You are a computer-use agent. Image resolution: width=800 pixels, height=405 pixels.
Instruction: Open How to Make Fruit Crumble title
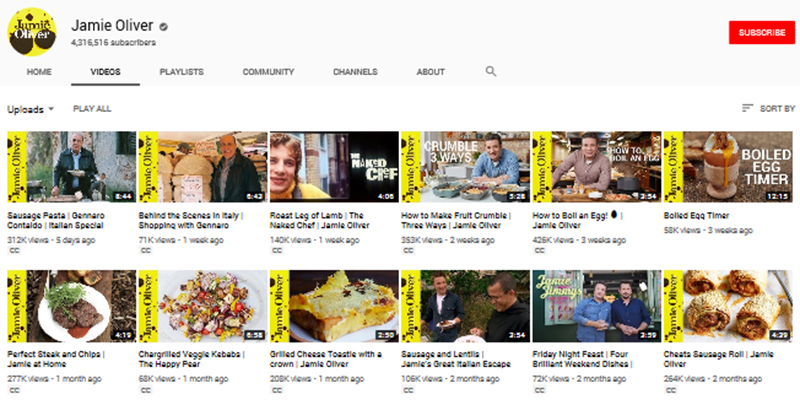click(456, 220)
